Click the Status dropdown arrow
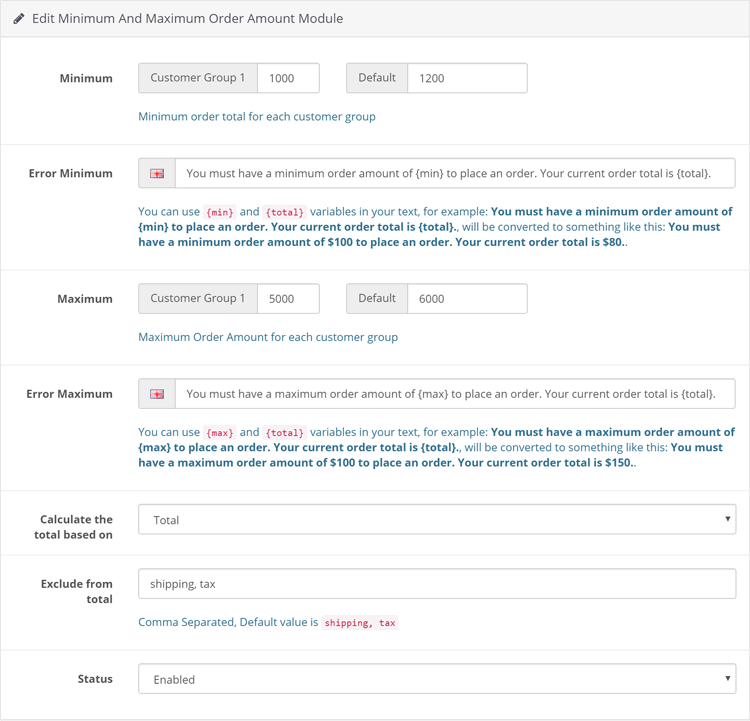The image size is (750, 721). (728, 678)
